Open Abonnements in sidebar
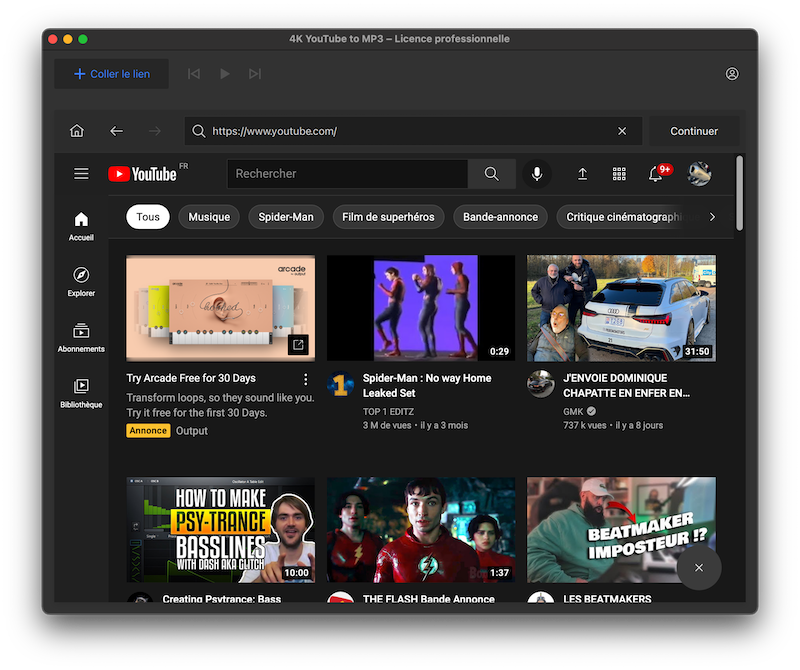Image resolution: width=800 pixels, height=670 pixels. click(x=81, y=337)
